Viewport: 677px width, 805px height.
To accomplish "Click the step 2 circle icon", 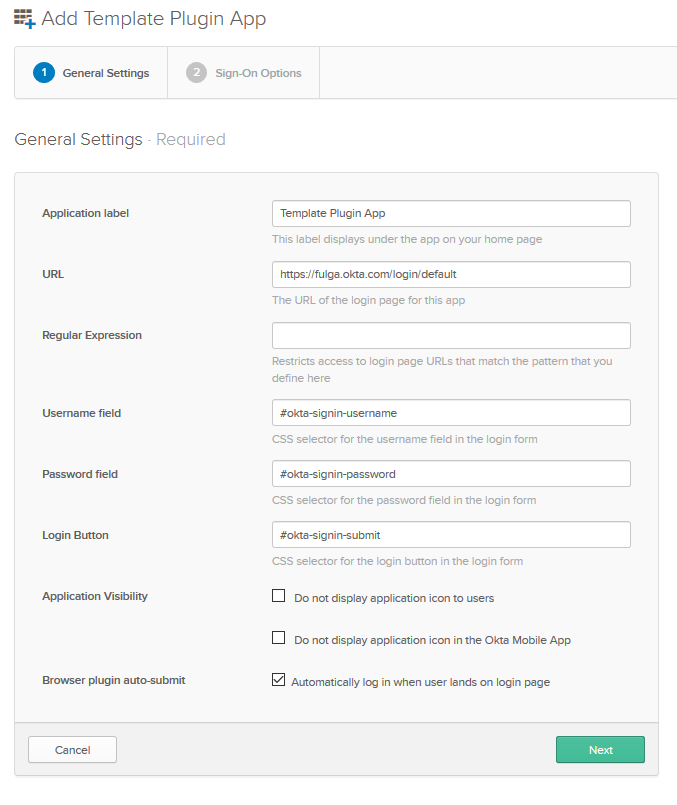I will [196, 73].
